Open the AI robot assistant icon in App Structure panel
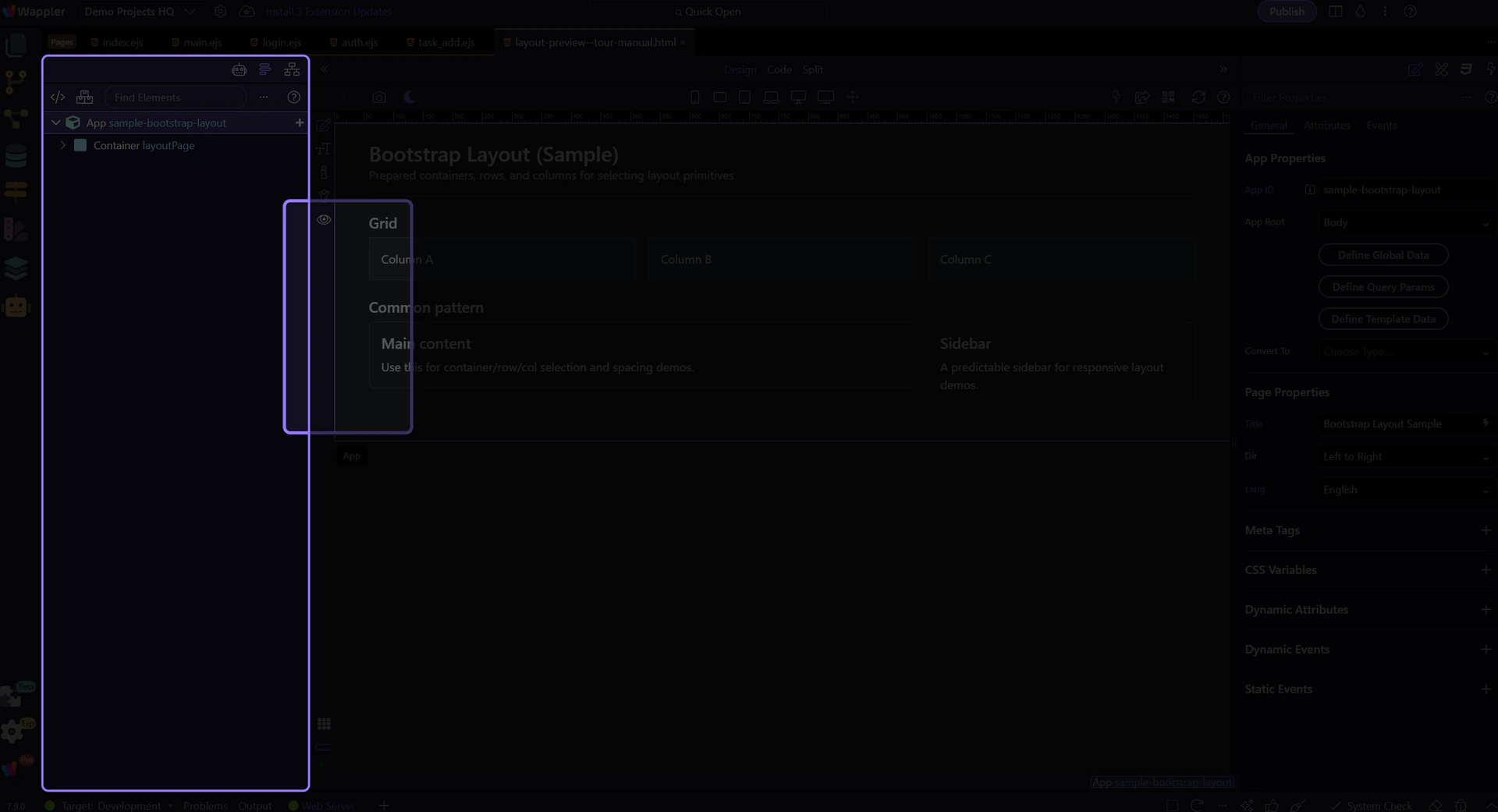Image resolution: width=1498 pixels, height=812 pixels. pos(239,70)
